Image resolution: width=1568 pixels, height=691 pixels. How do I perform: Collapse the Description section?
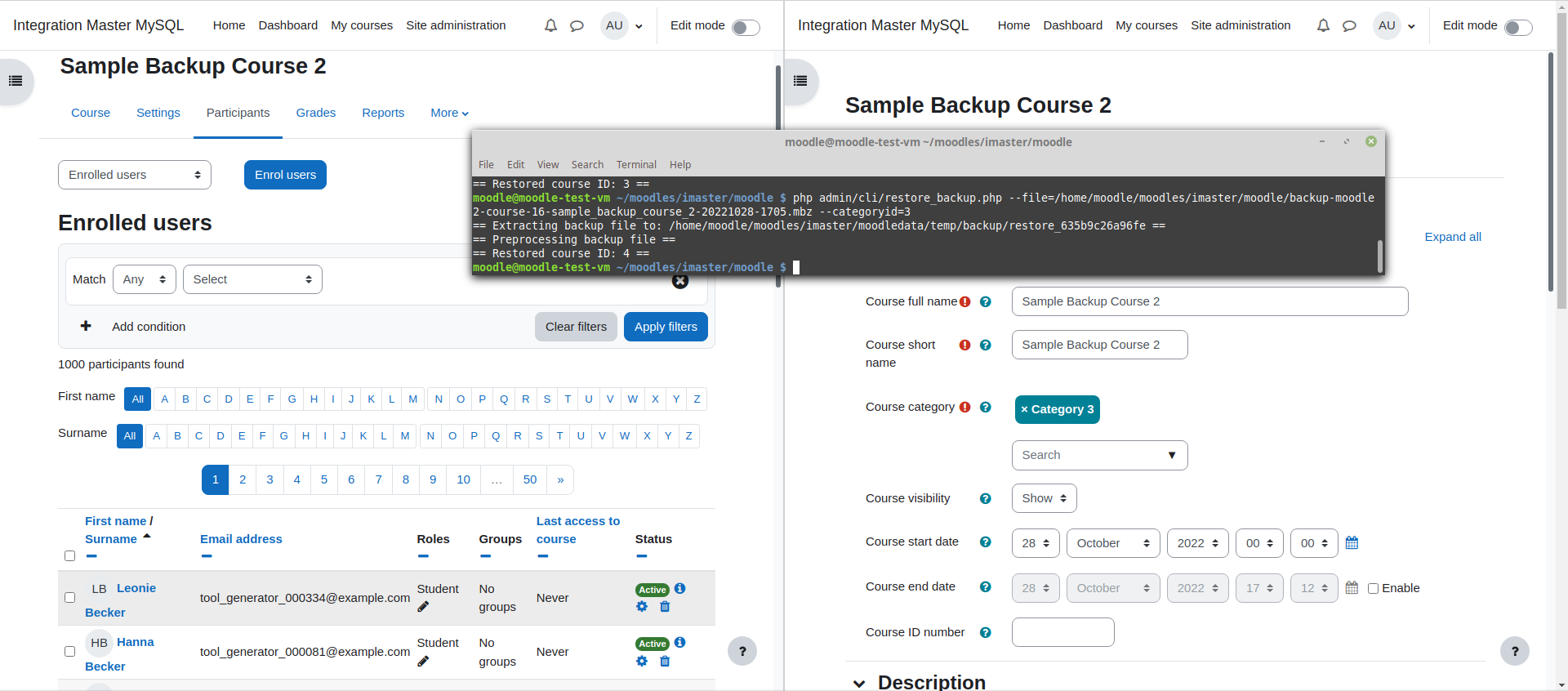click(859, 683)
